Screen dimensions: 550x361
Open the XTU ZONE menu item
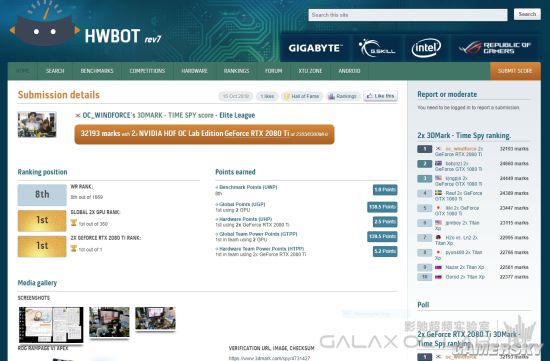(x=310, y=71)
